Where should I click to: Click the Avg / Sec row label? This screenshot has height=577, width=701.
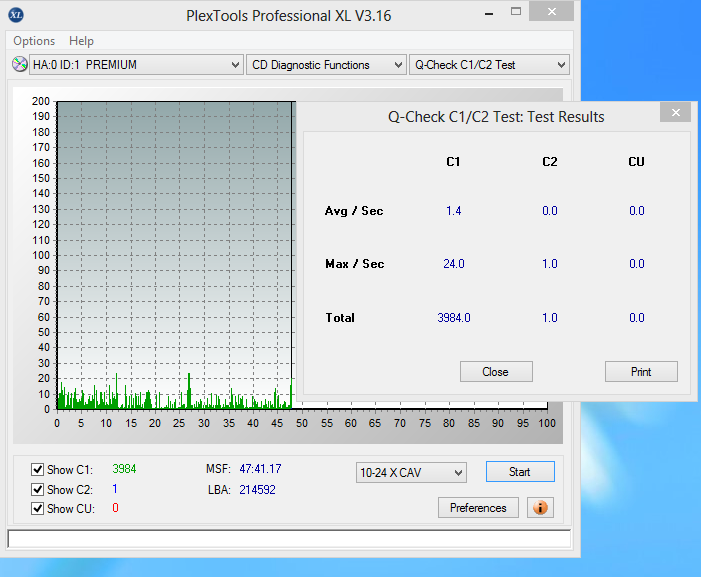pos(354,211)
